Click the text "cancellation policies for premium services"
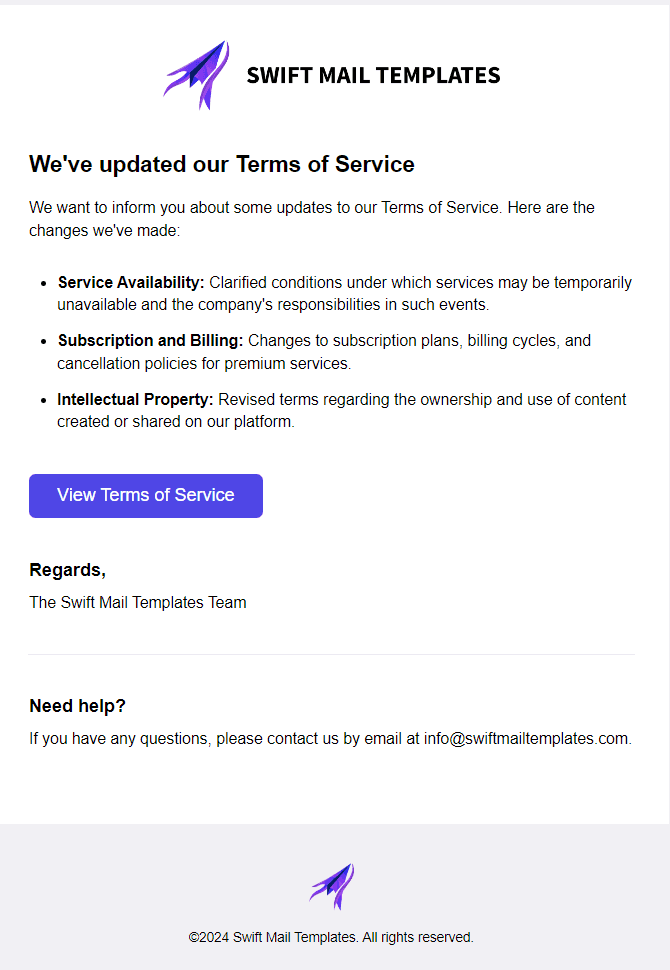The width and height of the screenshot is (670, 970). [x=203, y=363]
